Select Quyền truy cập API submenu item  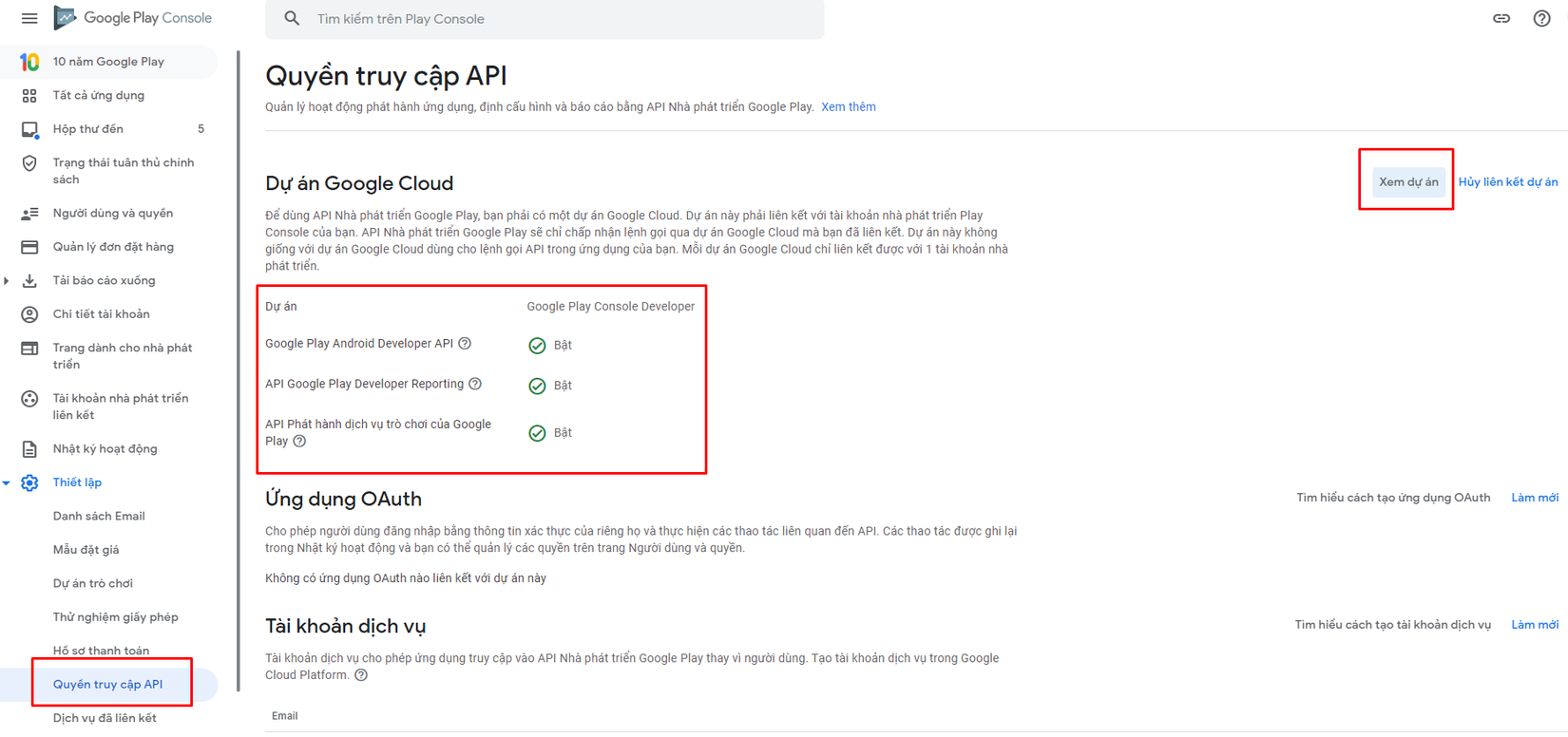coord(108,685)
